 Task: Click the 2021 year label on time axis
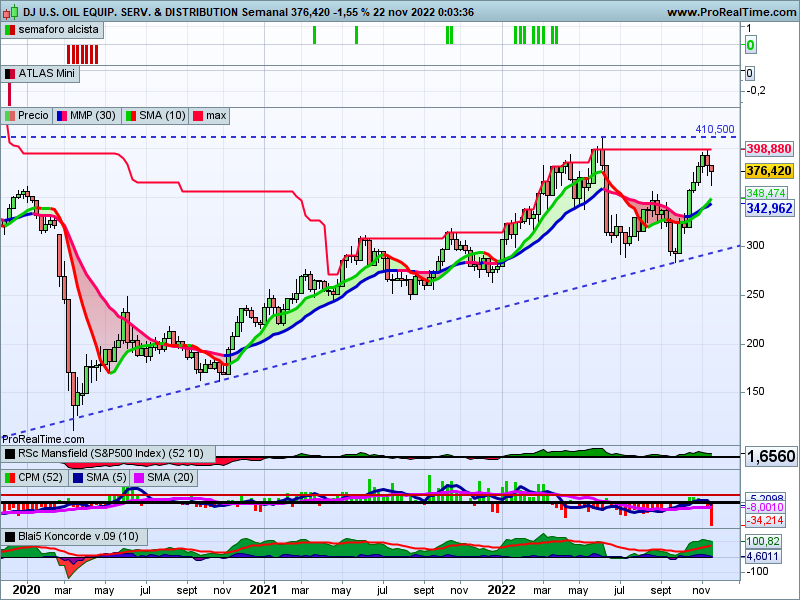pyautogui.click(x=263, y=590)
